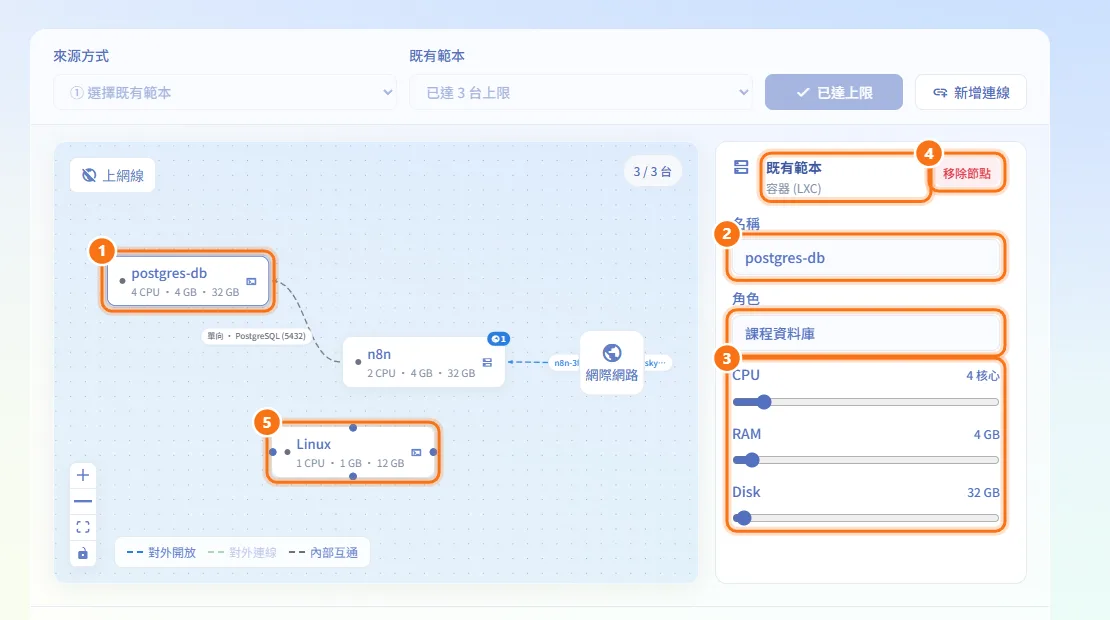Click the postgres-db terminal icon

251,282
